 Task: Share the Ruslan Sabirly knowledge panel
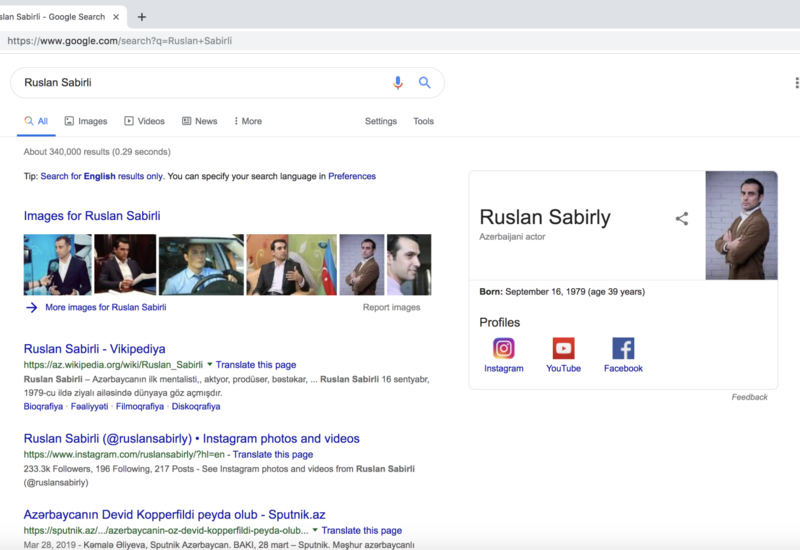(682, 218)
